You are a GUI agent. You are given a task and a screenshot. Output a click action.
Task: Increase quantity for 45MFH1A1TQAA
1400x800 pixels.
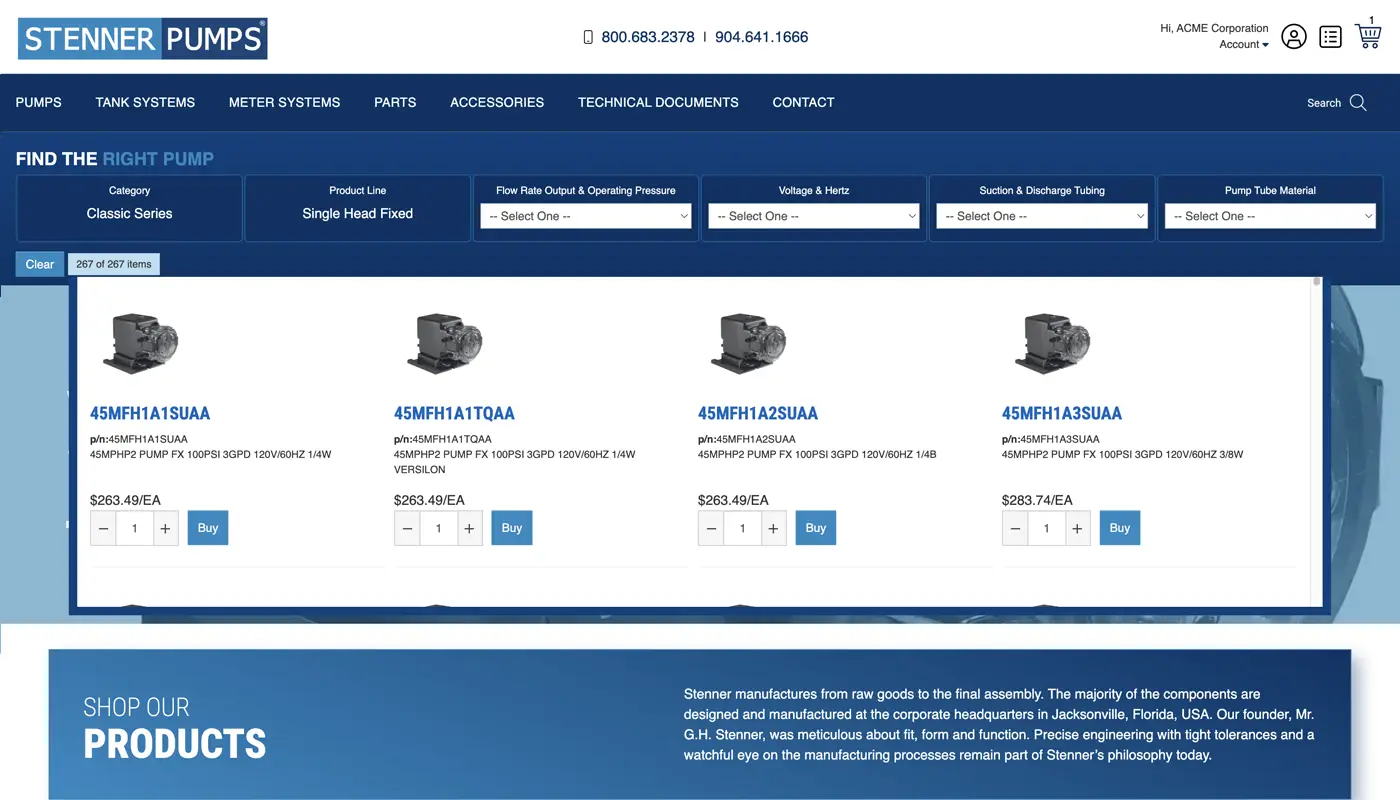click(x=470, y=528)
